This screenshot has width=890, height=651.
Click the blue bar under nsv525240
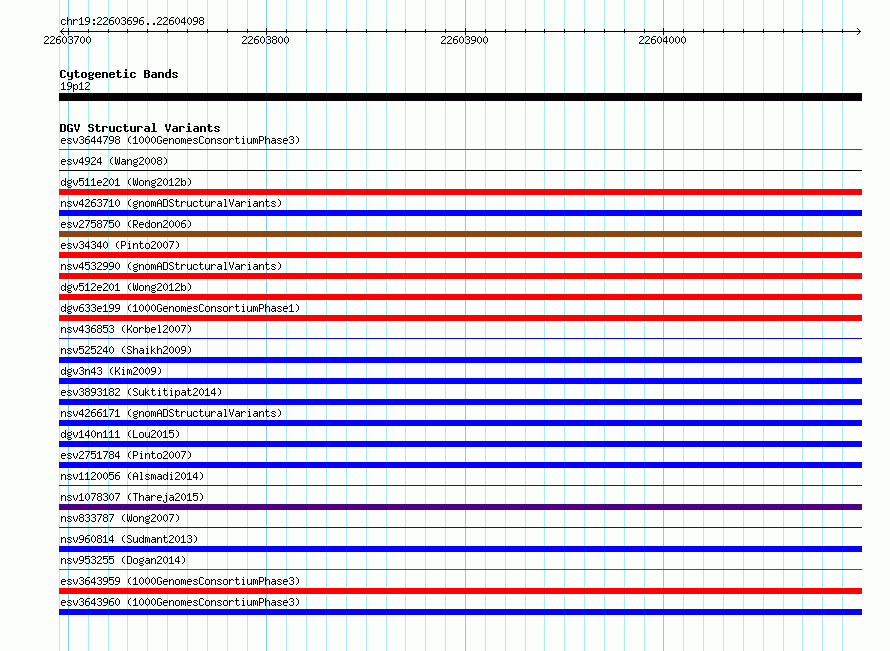tap(460, 360)
